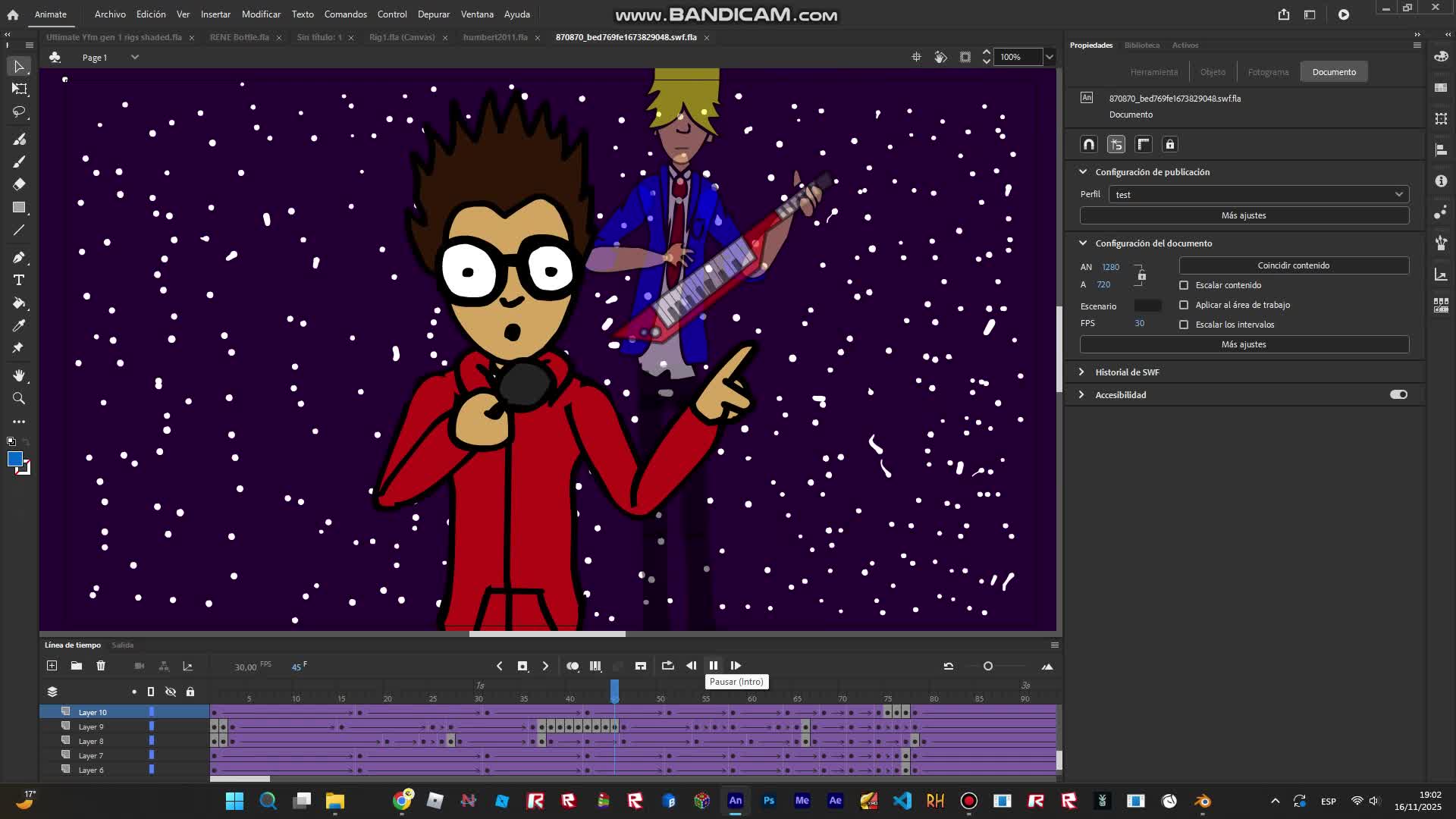Check Aplicar al área de trabajo
The width and height of the screenshot is (1456, 819).
coord(1184,305)
